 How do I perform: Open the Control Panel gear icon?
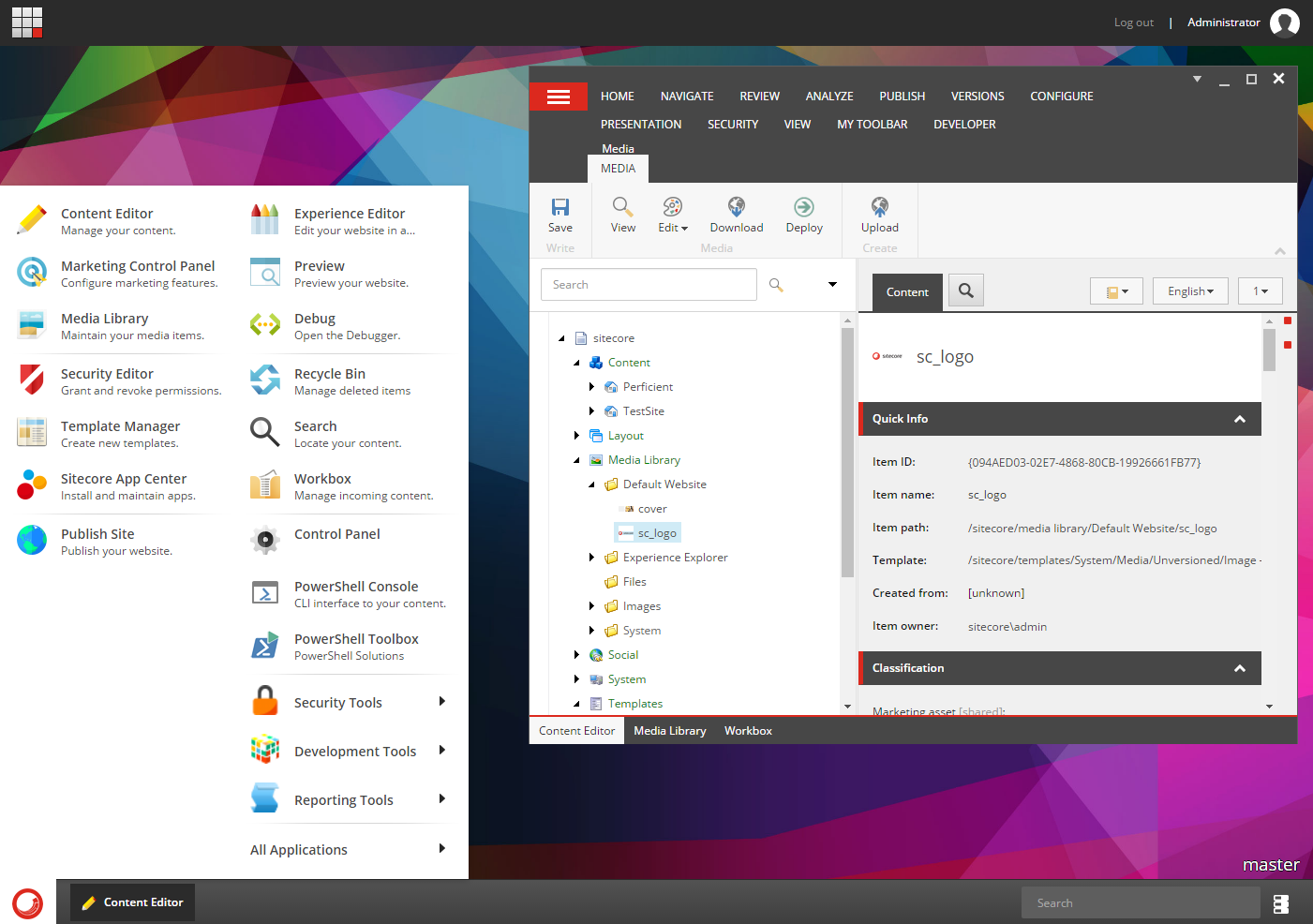click(265, 540)
